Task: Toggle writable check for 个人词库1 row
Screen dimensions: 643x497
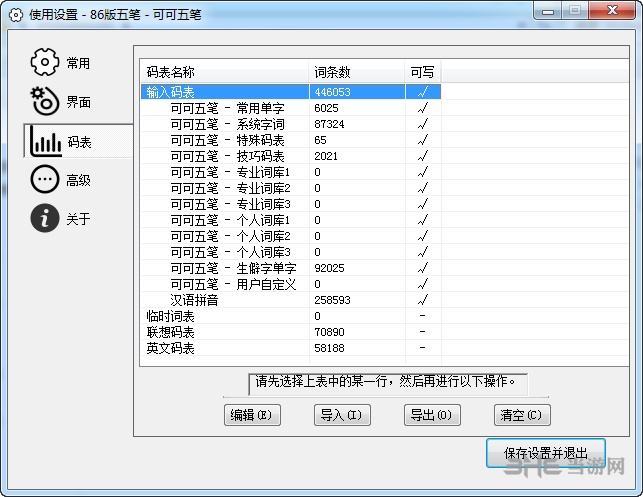Action: click(423, 220)
